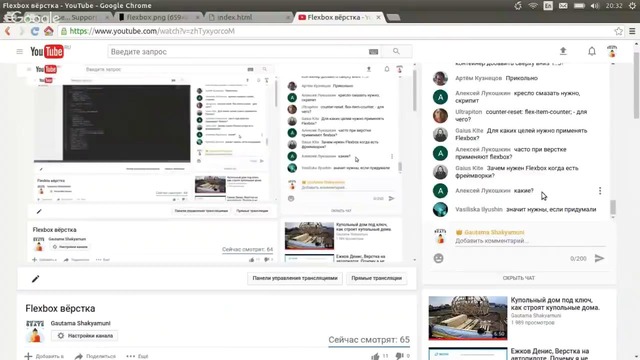The height and width of the screenshot is (360, 640).
Task: Send the chat message arrow
Action: (x=599, y=258)
